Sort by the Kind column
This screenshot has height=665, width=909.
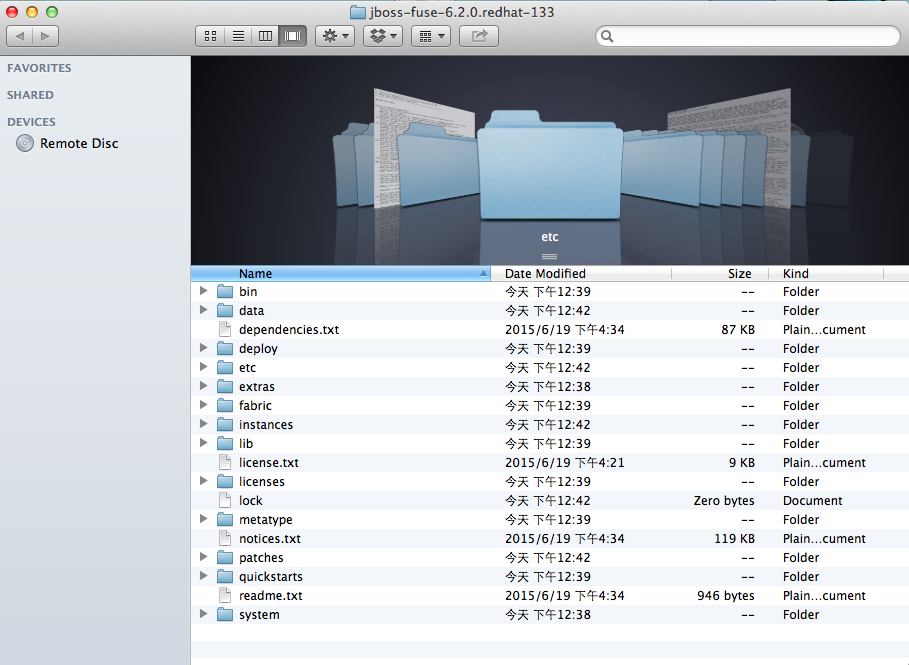826,274
